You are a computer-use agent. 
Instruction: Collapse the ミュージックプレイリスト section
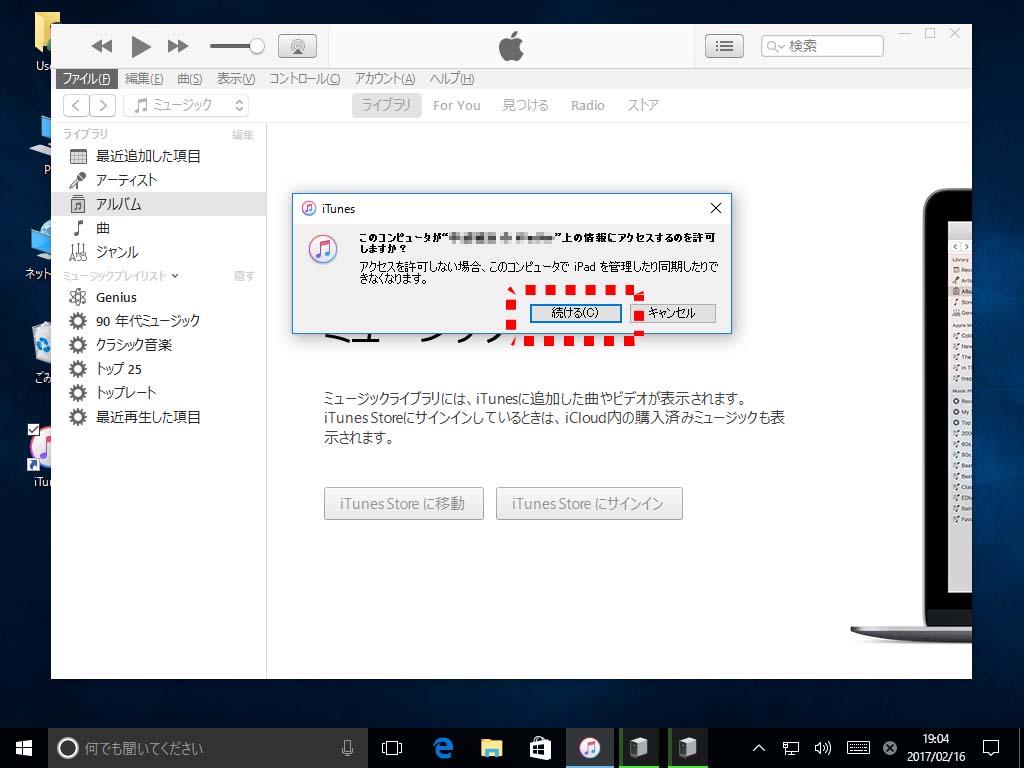point(175,276)
